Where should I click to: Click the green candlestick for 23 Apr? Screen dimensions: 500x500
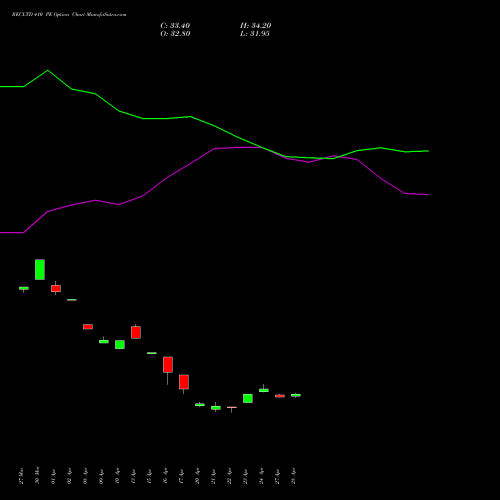click(x=248, y=398)
